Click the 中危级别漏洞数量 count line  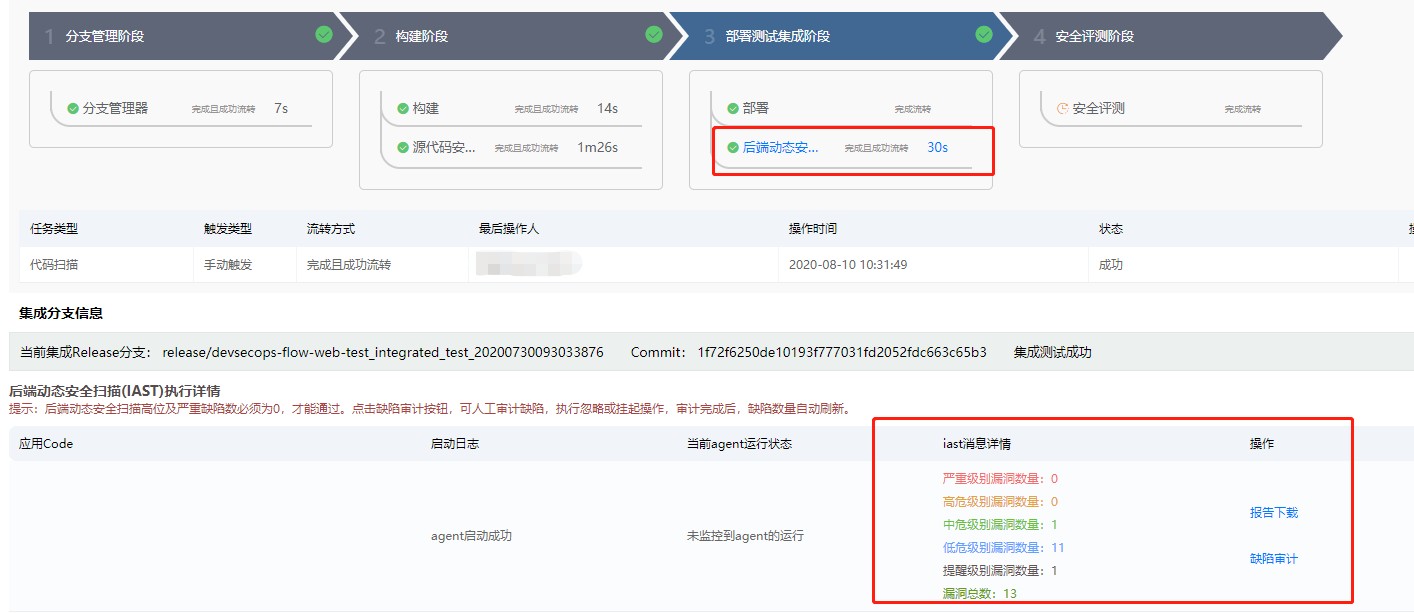coord(1000,524)
